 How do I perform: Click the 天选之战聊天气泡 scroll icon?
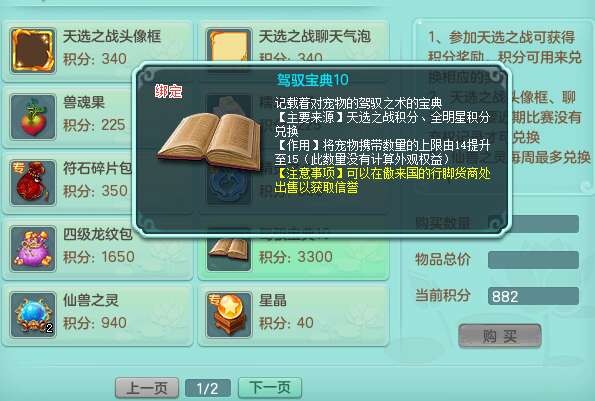coord(229,44)
